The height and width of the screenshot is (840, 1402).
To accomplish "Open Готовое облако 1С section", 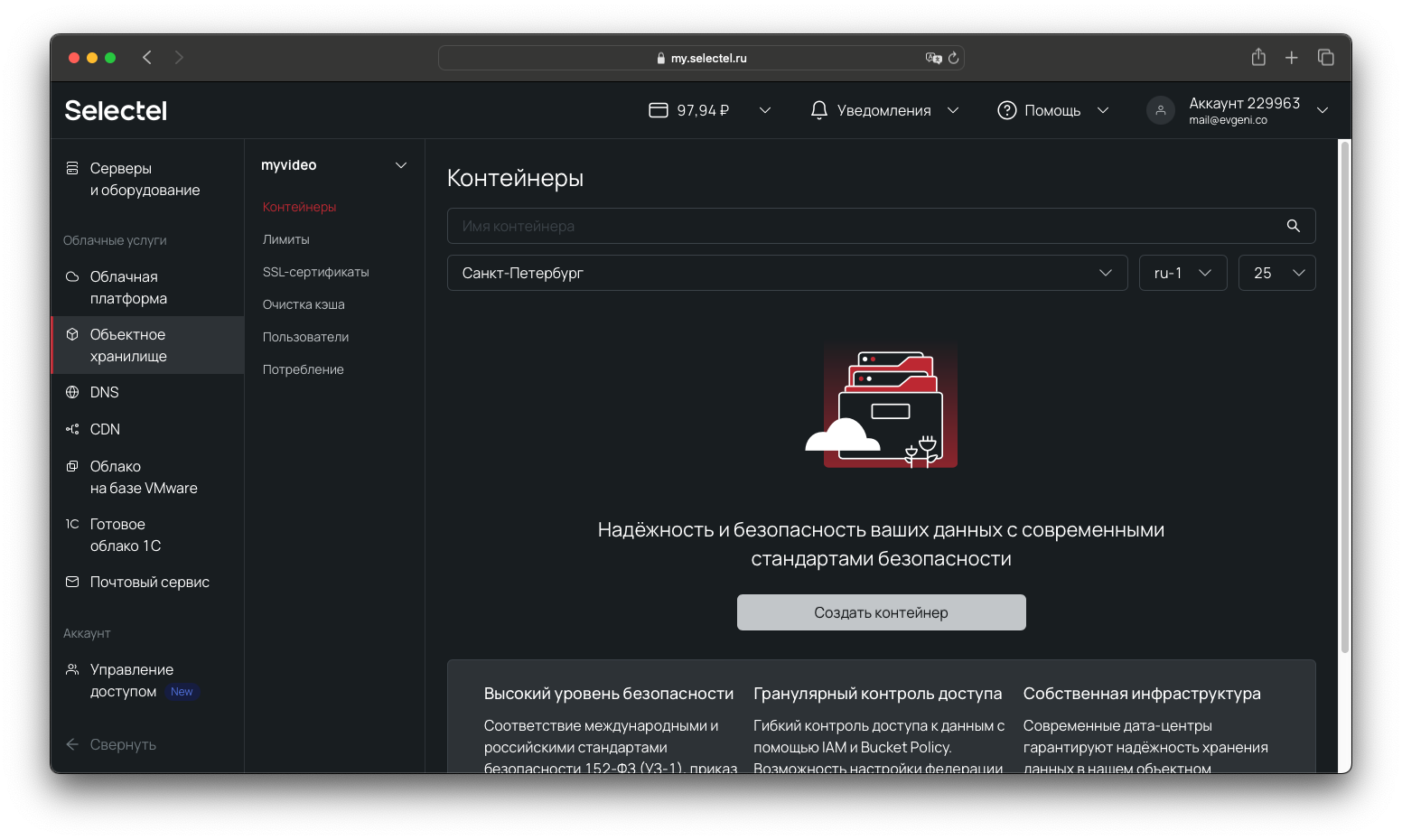I will [x=147, y=535].
